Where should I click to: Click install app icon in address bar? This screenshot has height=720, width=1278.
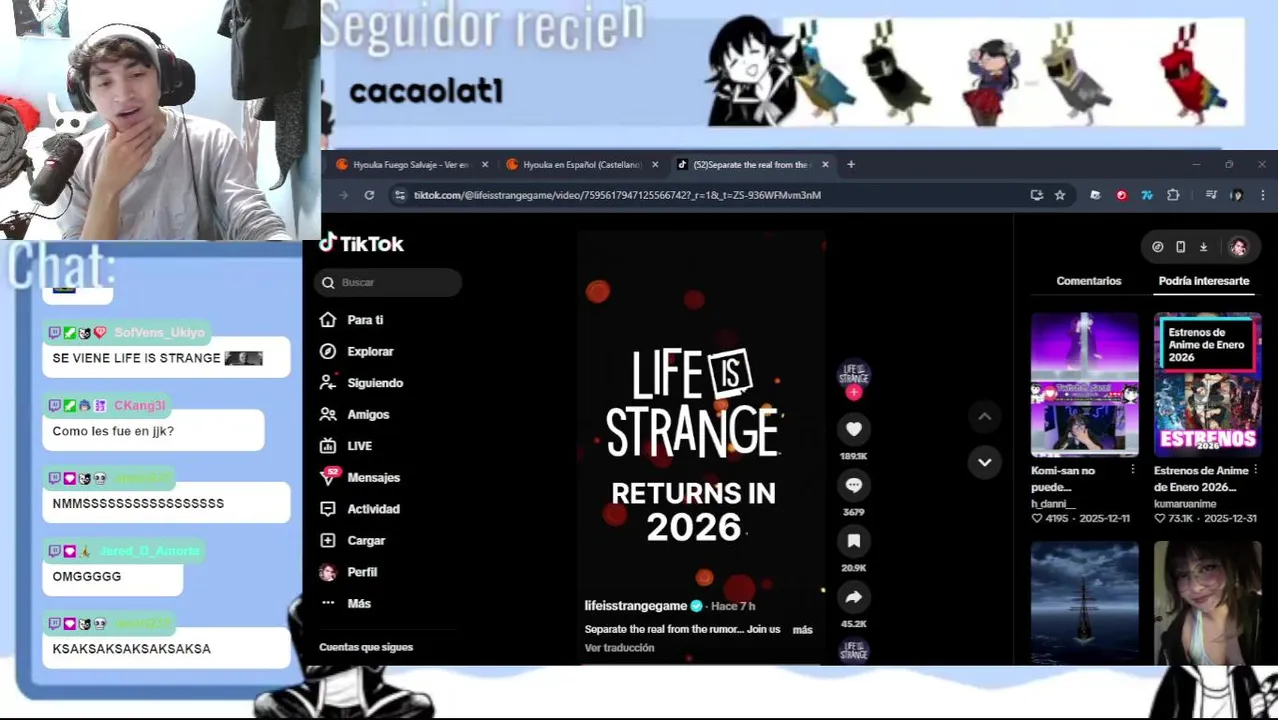pos(1037,195)
